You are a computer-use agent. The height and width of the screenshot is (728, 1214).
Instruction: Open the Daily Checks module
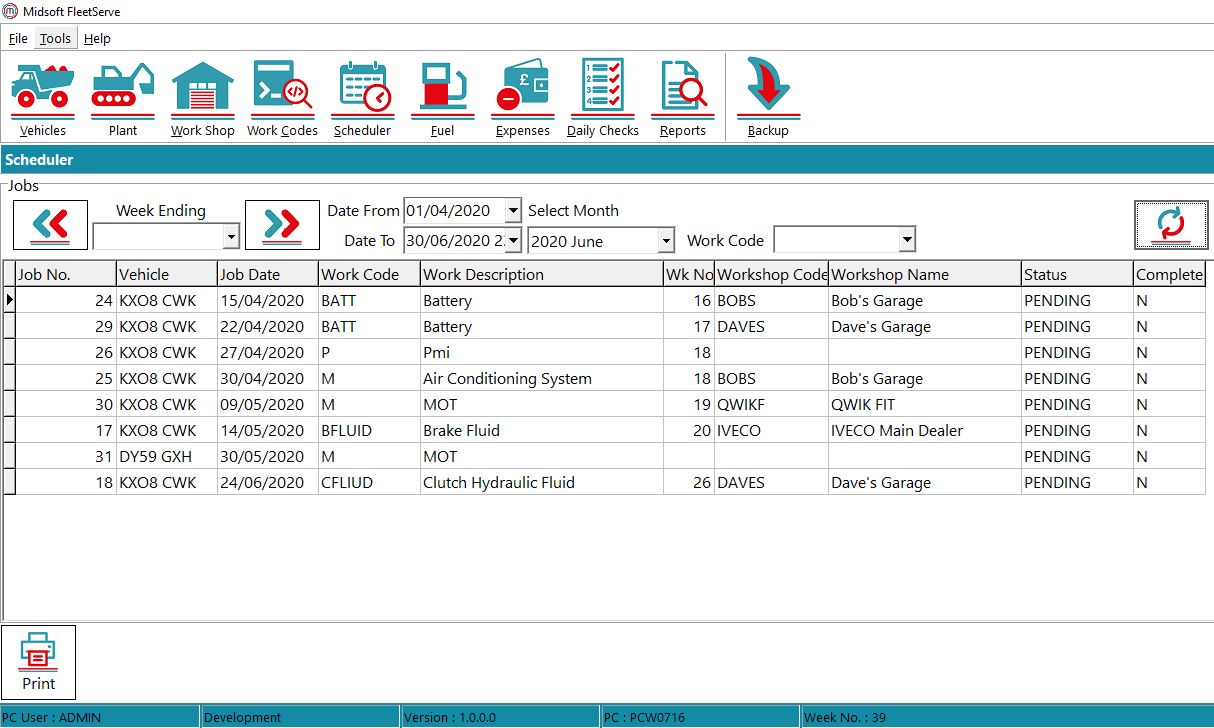tap(601, 95)
